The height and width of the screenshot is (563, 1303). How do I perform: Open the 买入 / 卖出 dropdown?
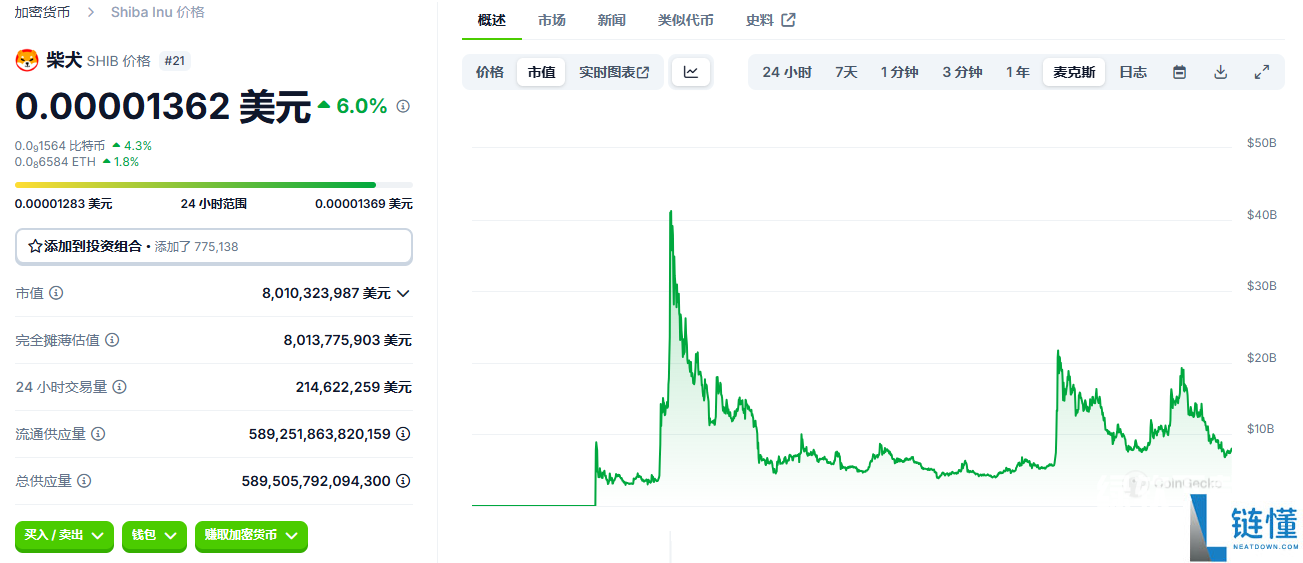point(65,536)
